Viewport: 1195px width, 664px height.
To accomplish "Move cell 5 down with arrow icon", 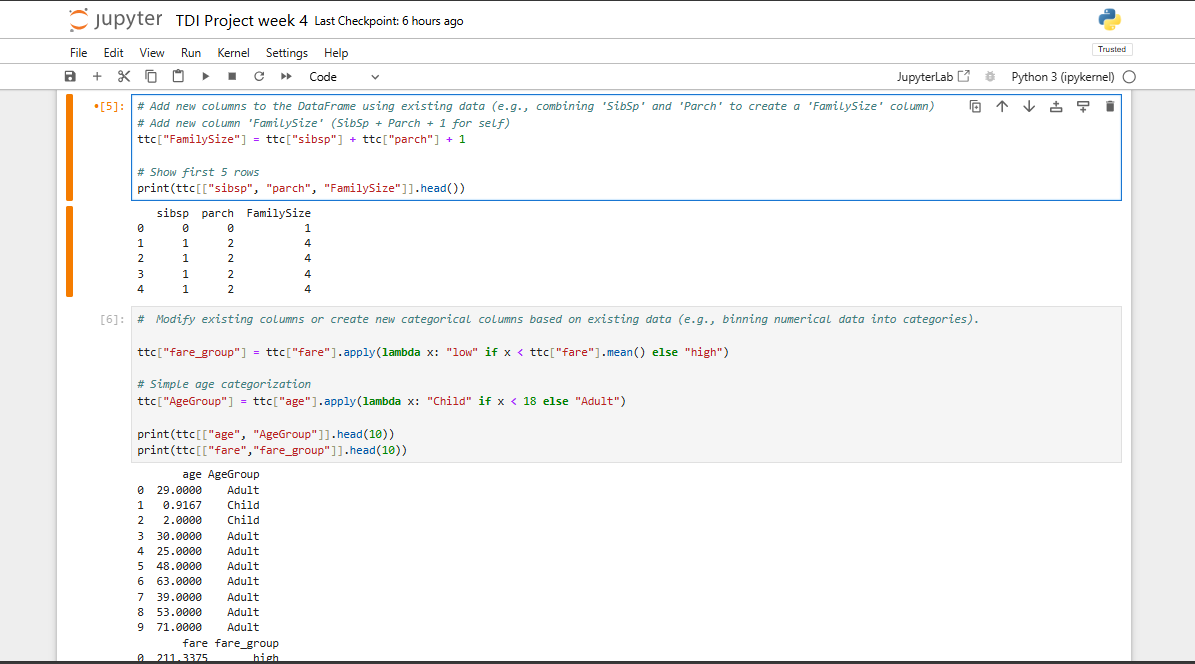I will (1029, 107).
